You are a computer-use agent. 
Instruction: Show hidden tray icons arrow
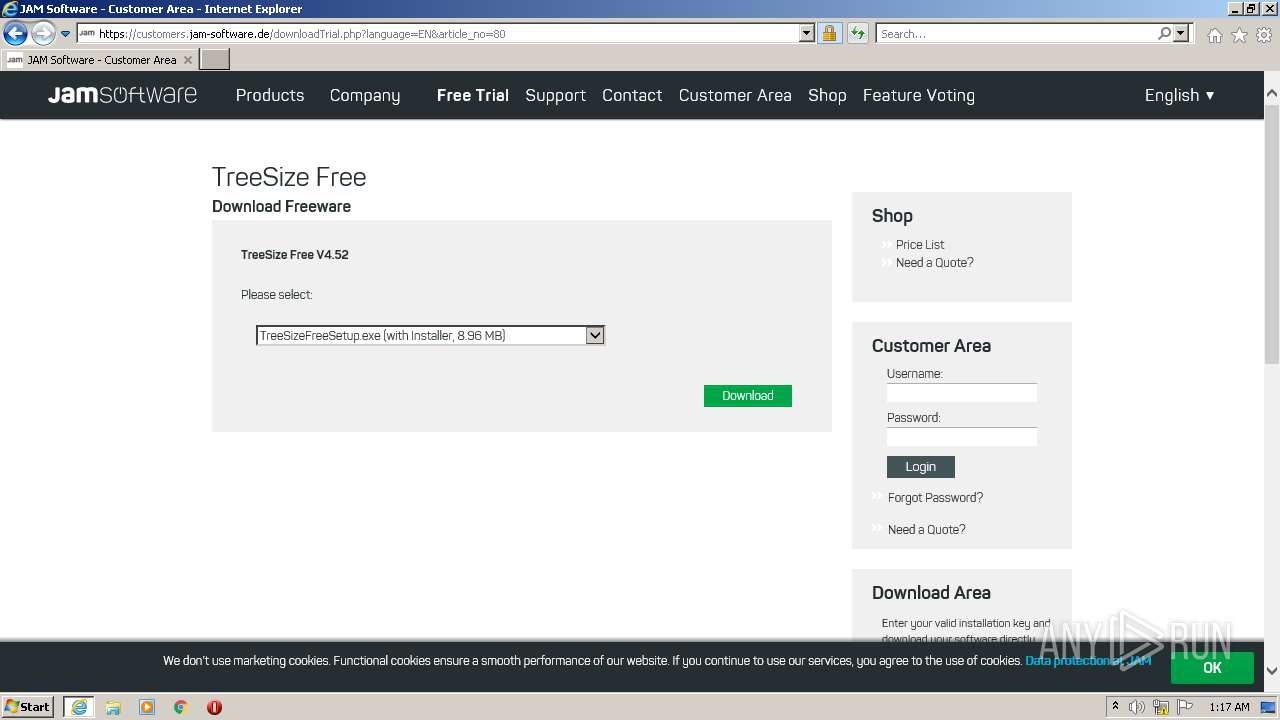point(1115,706)
